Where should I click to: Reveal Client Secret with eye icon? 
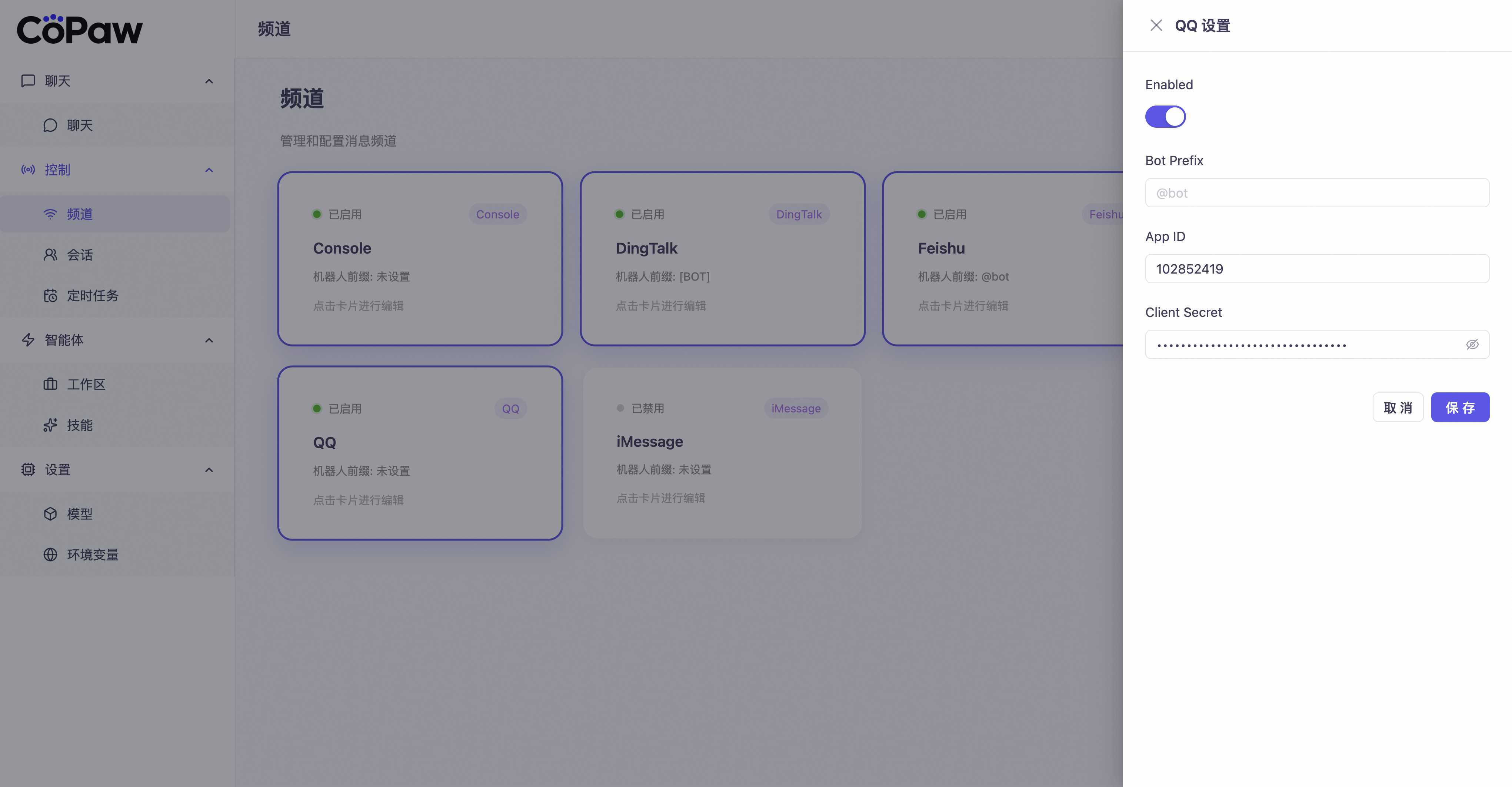[x=1472, y=345]
